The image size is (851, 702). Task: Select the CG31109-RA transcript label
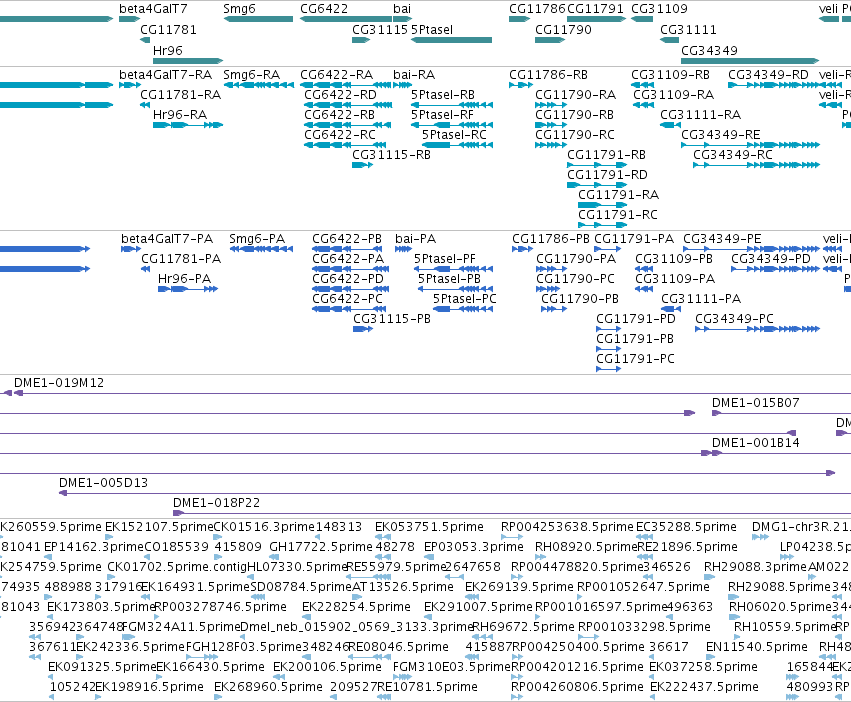click(674, 95)
